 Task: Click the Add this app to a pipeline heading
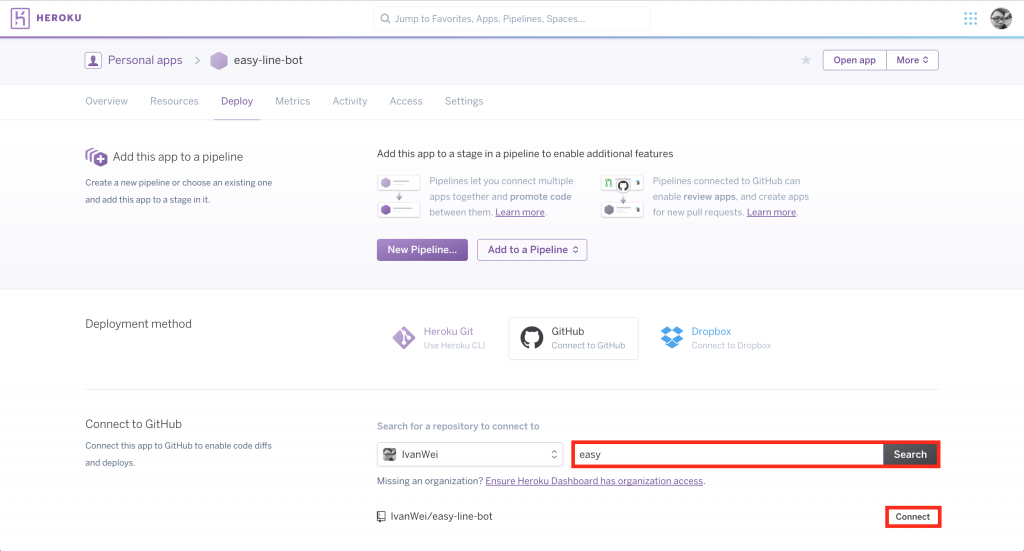point(178,157)
